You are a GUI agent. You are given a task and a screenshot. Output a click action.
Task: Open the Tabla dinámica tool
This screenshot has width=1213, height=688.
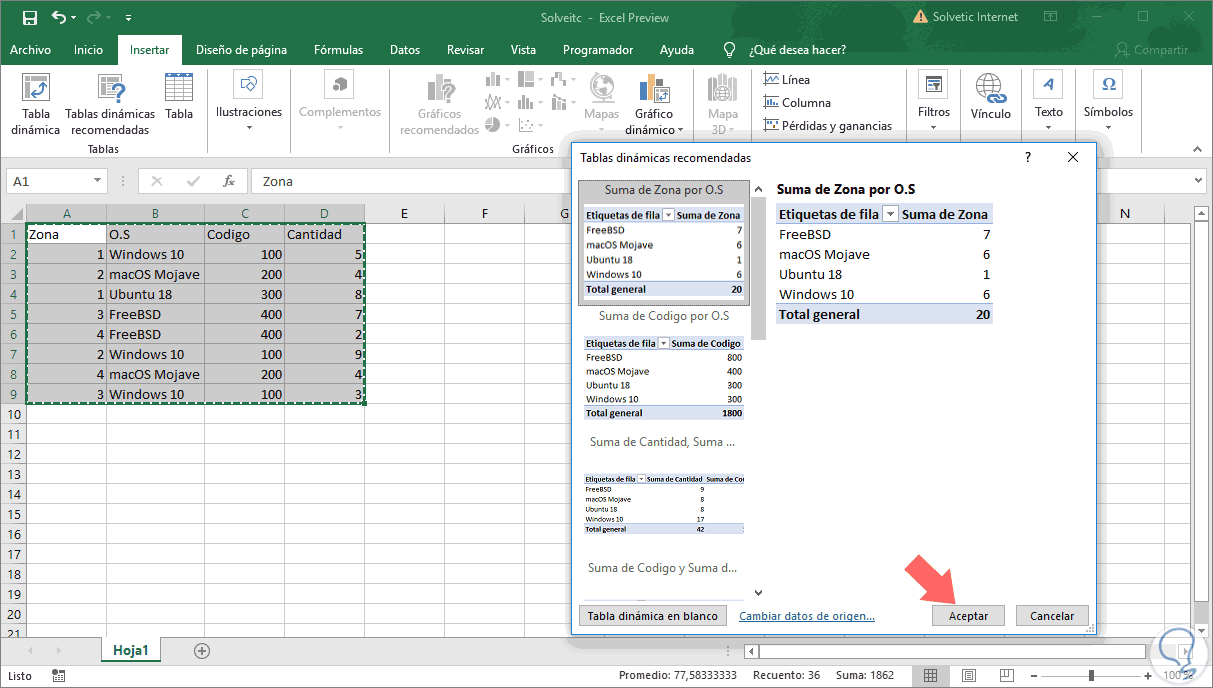point(36,104)
